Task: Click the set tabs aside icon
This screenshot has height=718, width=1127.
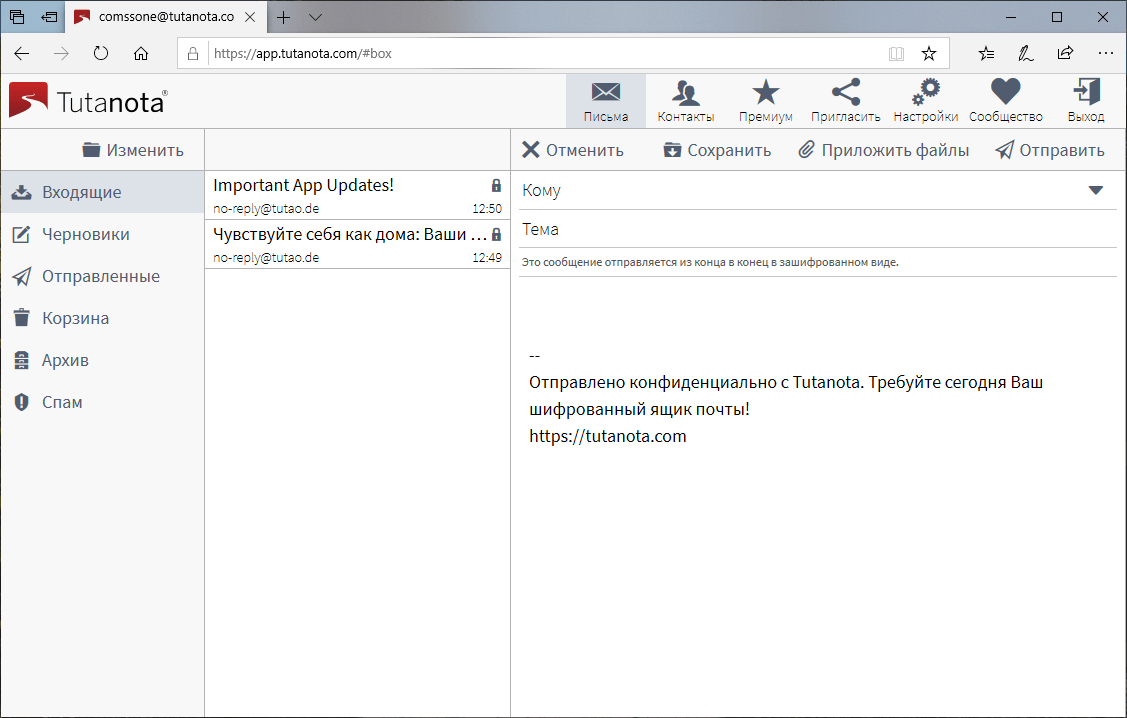Action: click(x=49, y=17)
